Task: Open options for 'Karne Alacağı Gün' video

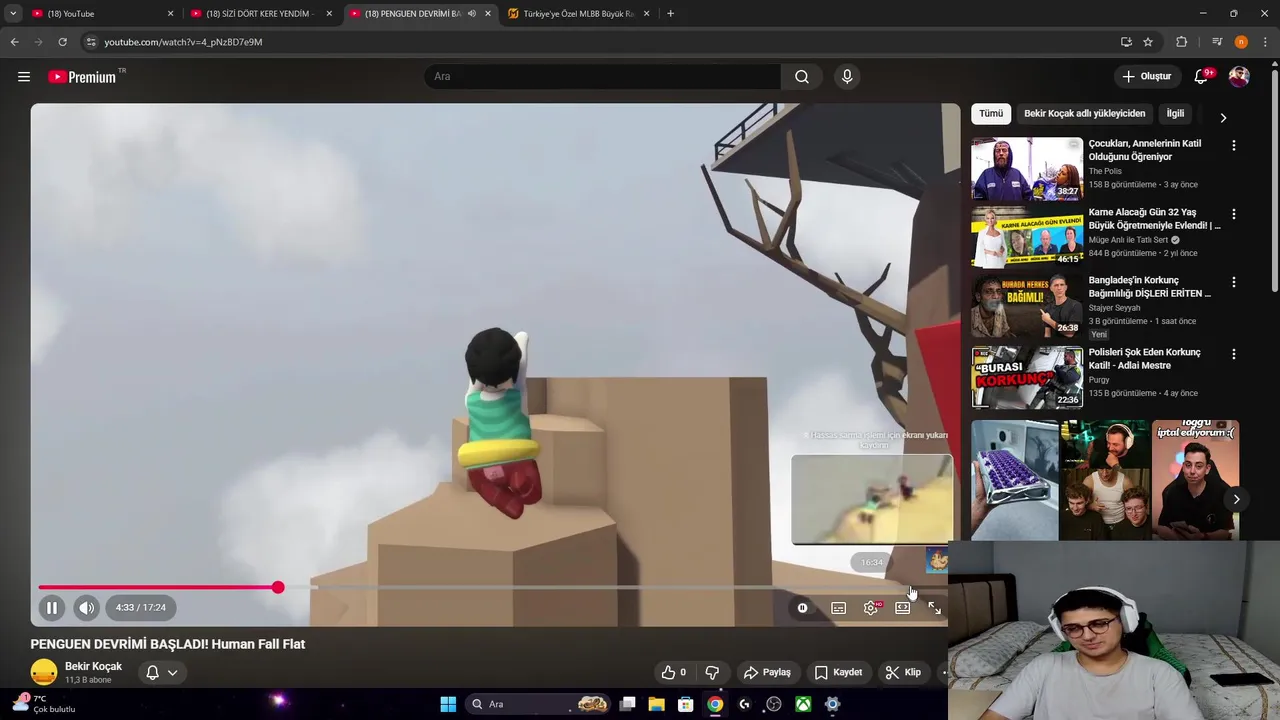Action: tap(1233, 214)
